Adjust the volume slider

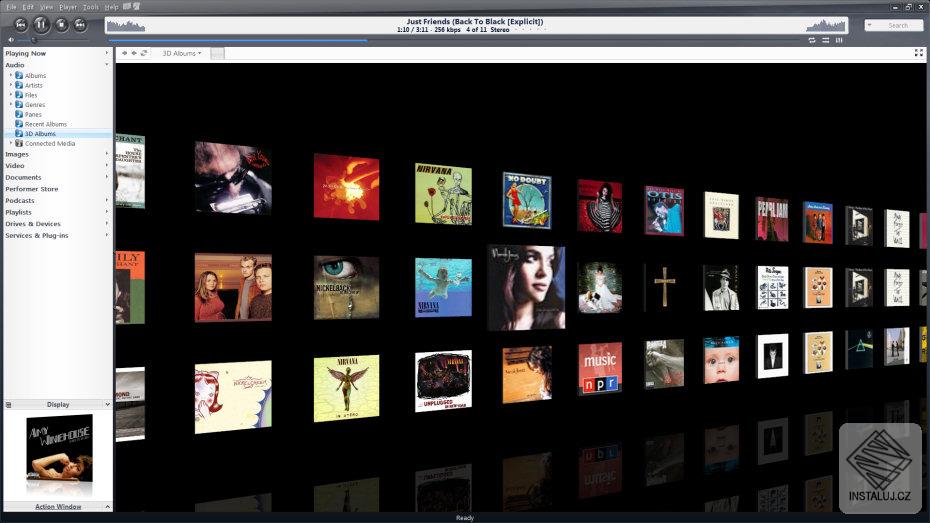coord(36,40)
